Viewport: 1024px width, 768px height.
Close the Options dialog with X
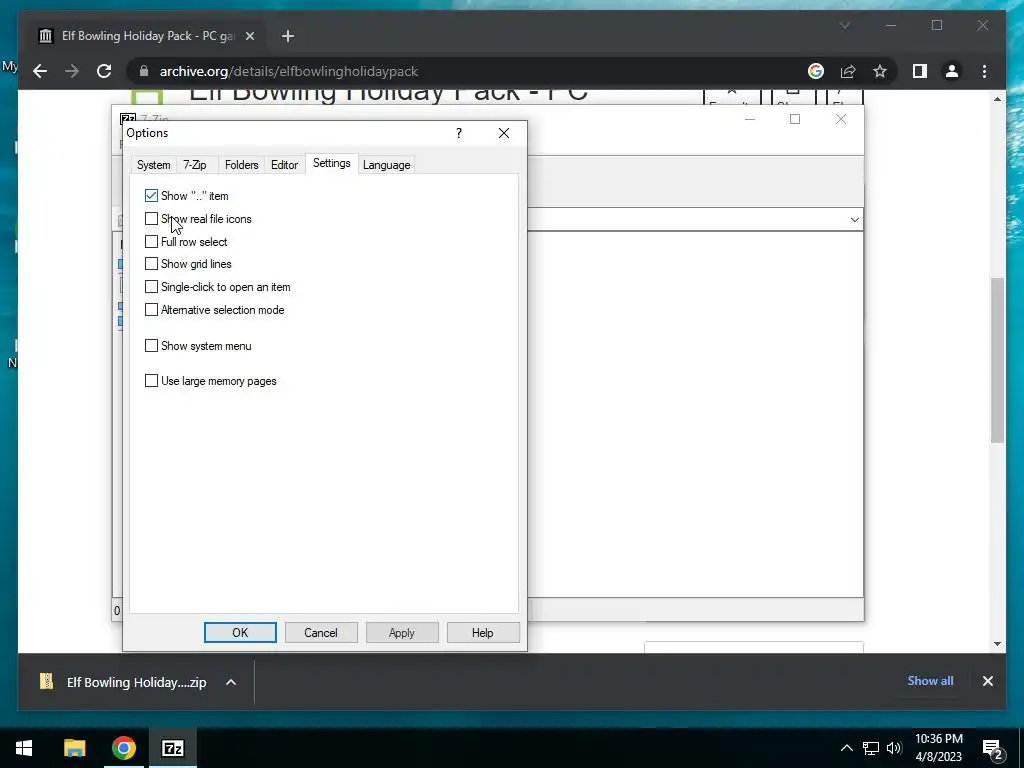click(504, 133)
